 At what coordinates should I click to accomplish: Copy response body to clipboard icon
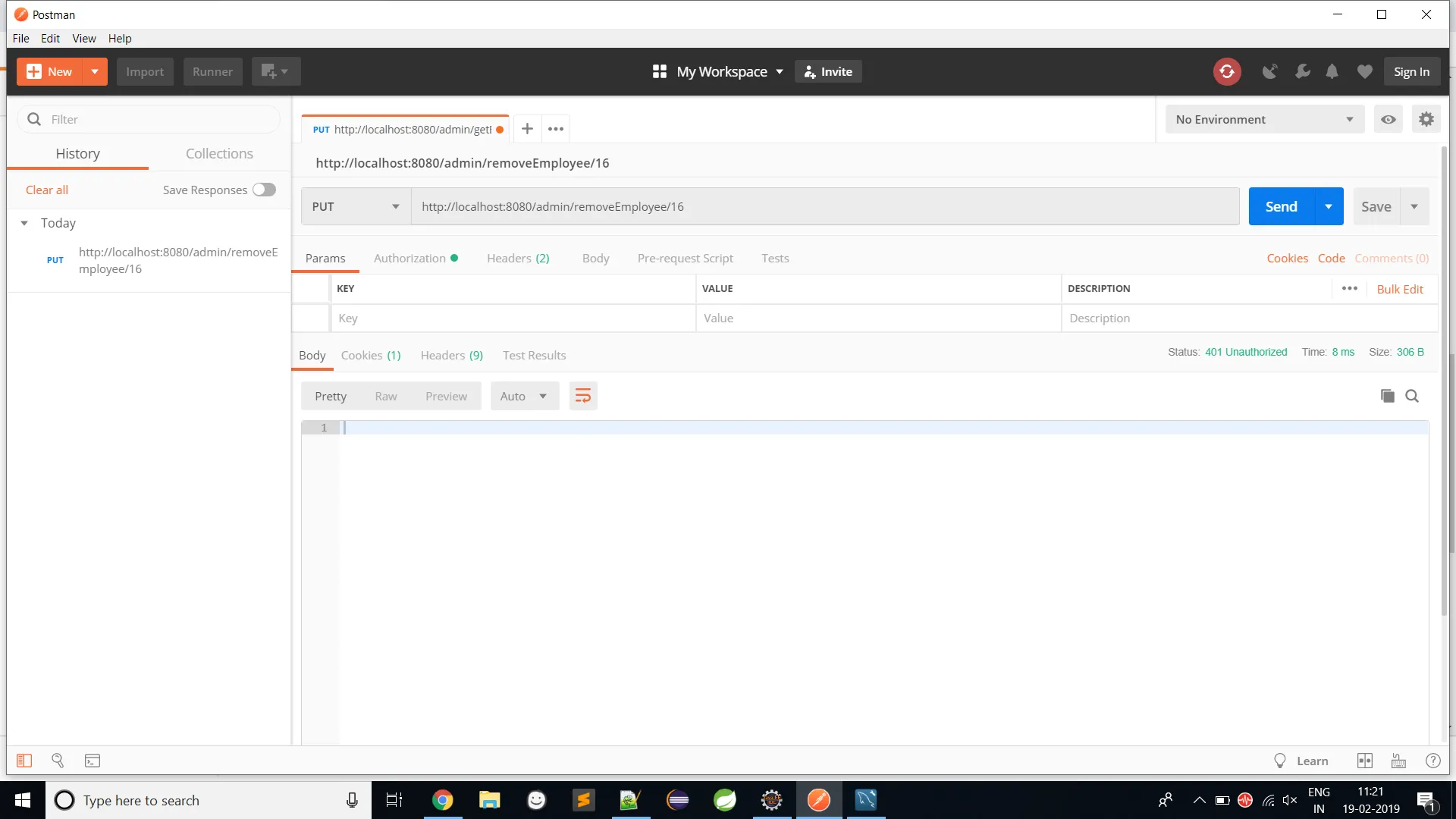pos(1387,396)
